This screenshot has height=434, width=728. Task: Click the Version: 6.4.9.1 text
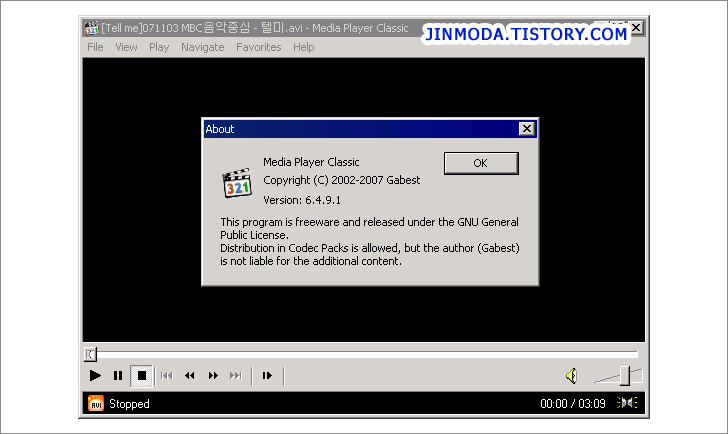pos(302,200)
